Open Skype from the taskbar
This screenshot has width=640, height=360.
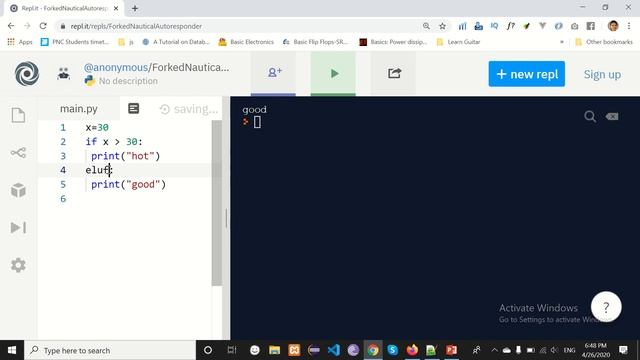point(393,350)
